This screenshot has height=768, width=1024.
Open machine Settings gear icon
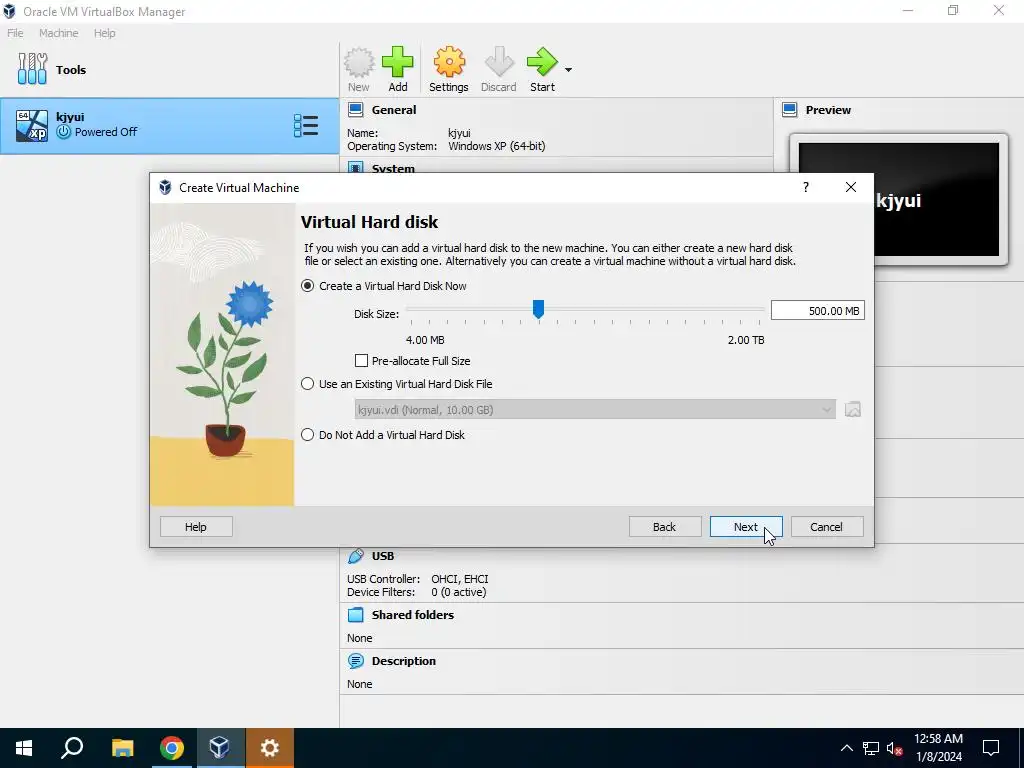point(449,63)
